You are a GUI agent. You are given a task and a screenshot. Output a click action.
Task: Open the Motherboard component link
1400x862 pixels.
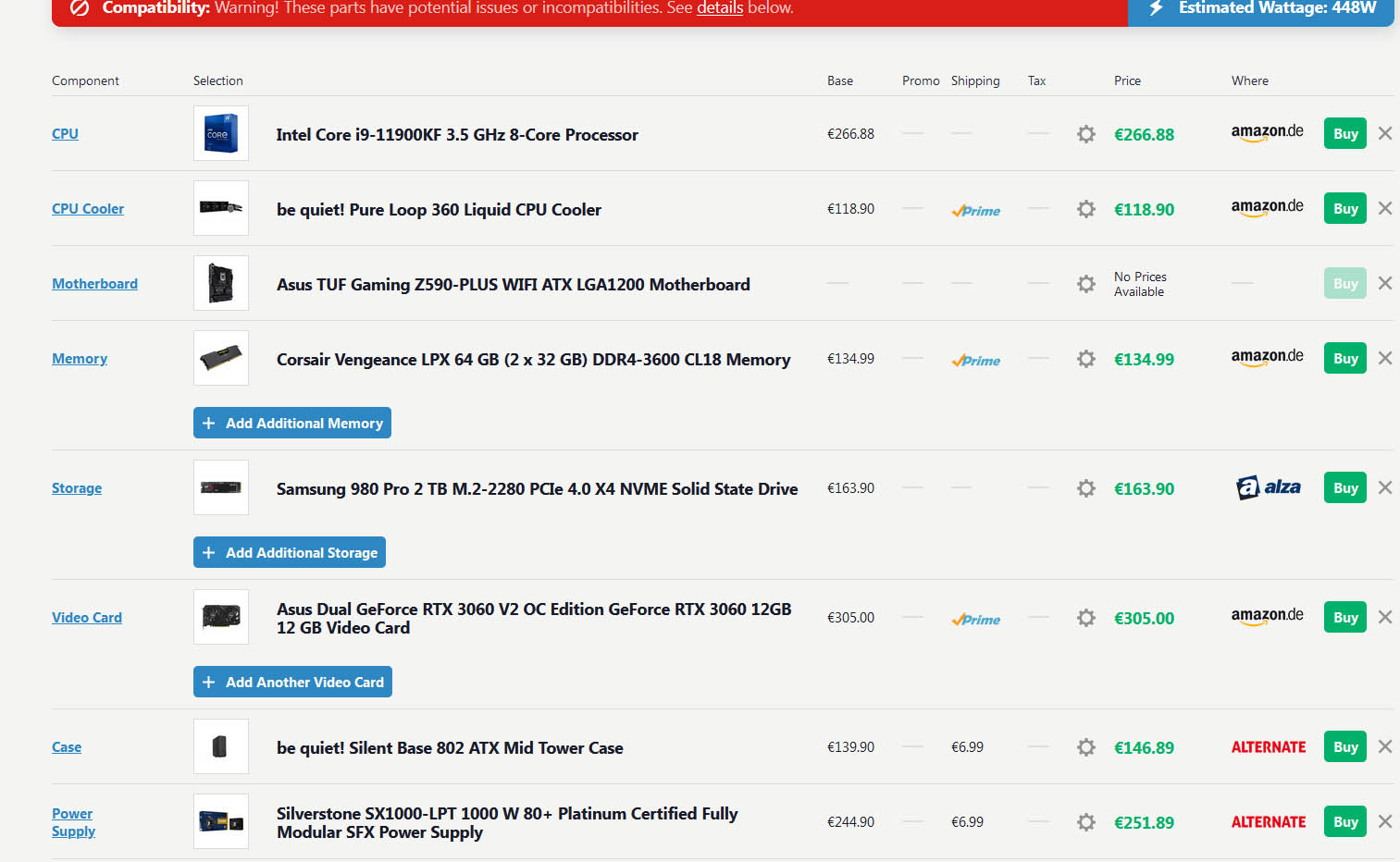(94, 284)
